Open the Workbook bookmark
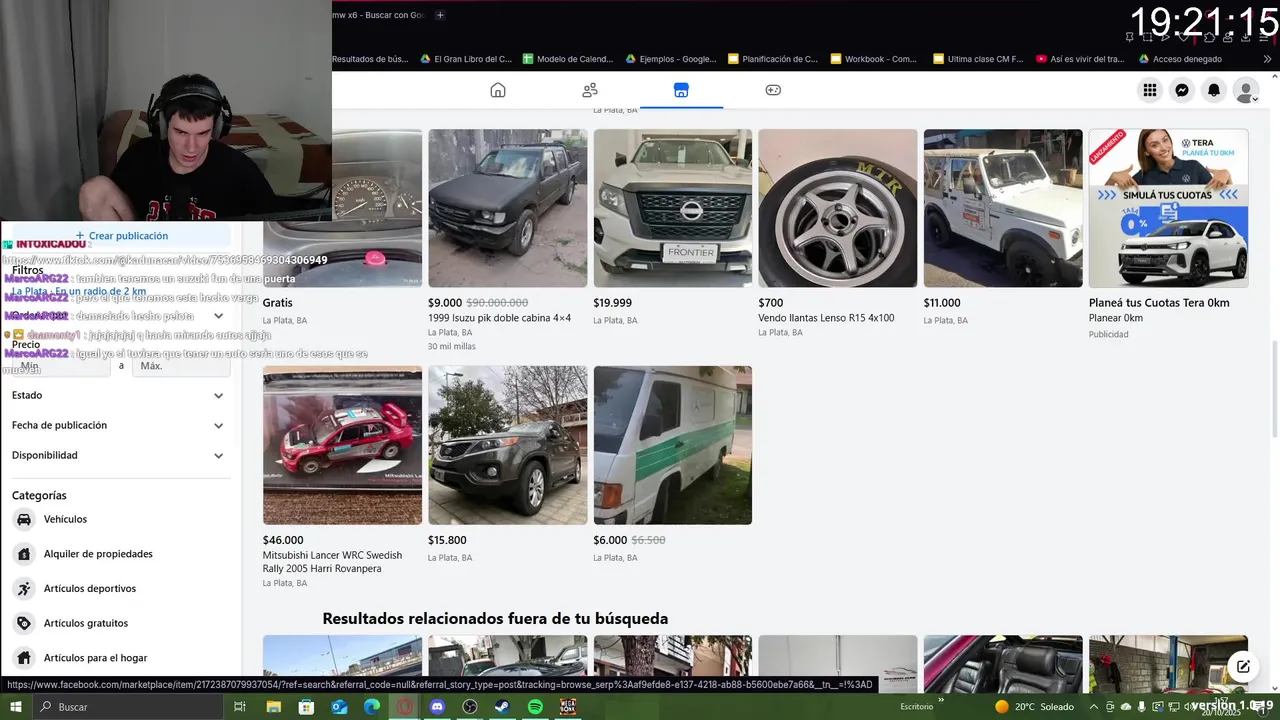This screenshot has width=1280, height=720. [875, 59]
